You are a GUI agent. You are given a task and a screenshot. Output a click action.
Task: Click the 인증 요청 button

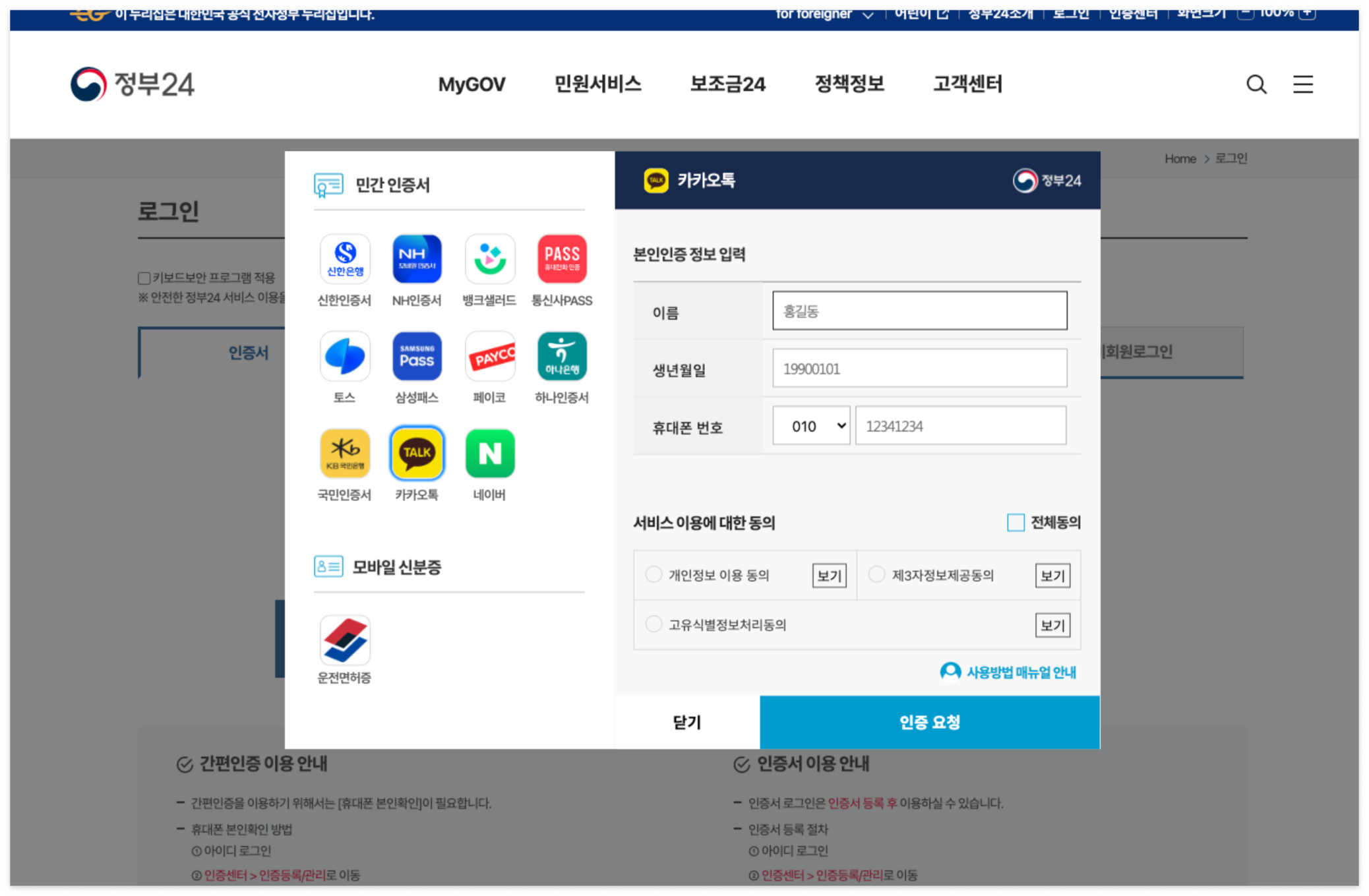click(929, 722)
